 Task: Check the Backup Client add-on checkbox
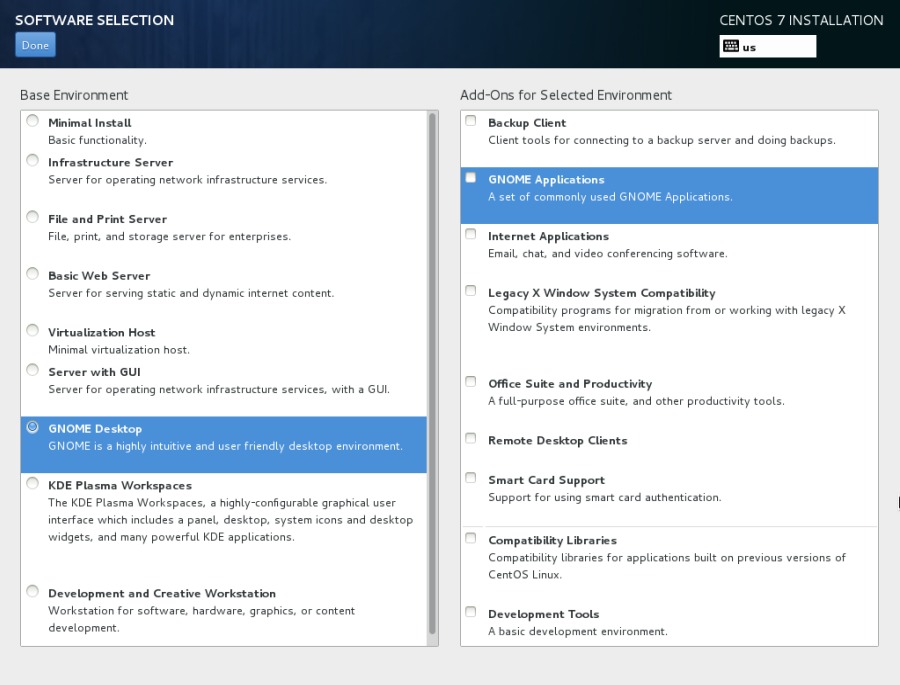pos(471,121)
